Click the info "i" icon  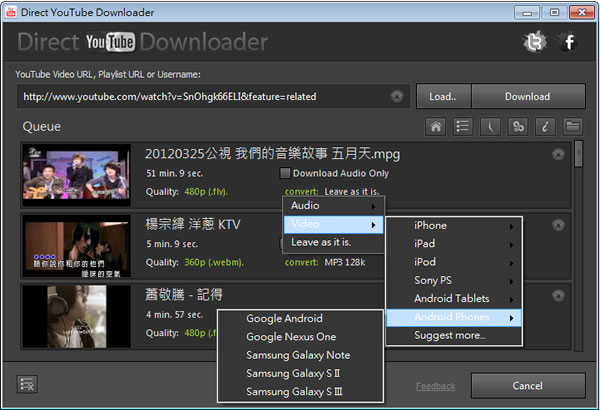coord(545,126)
